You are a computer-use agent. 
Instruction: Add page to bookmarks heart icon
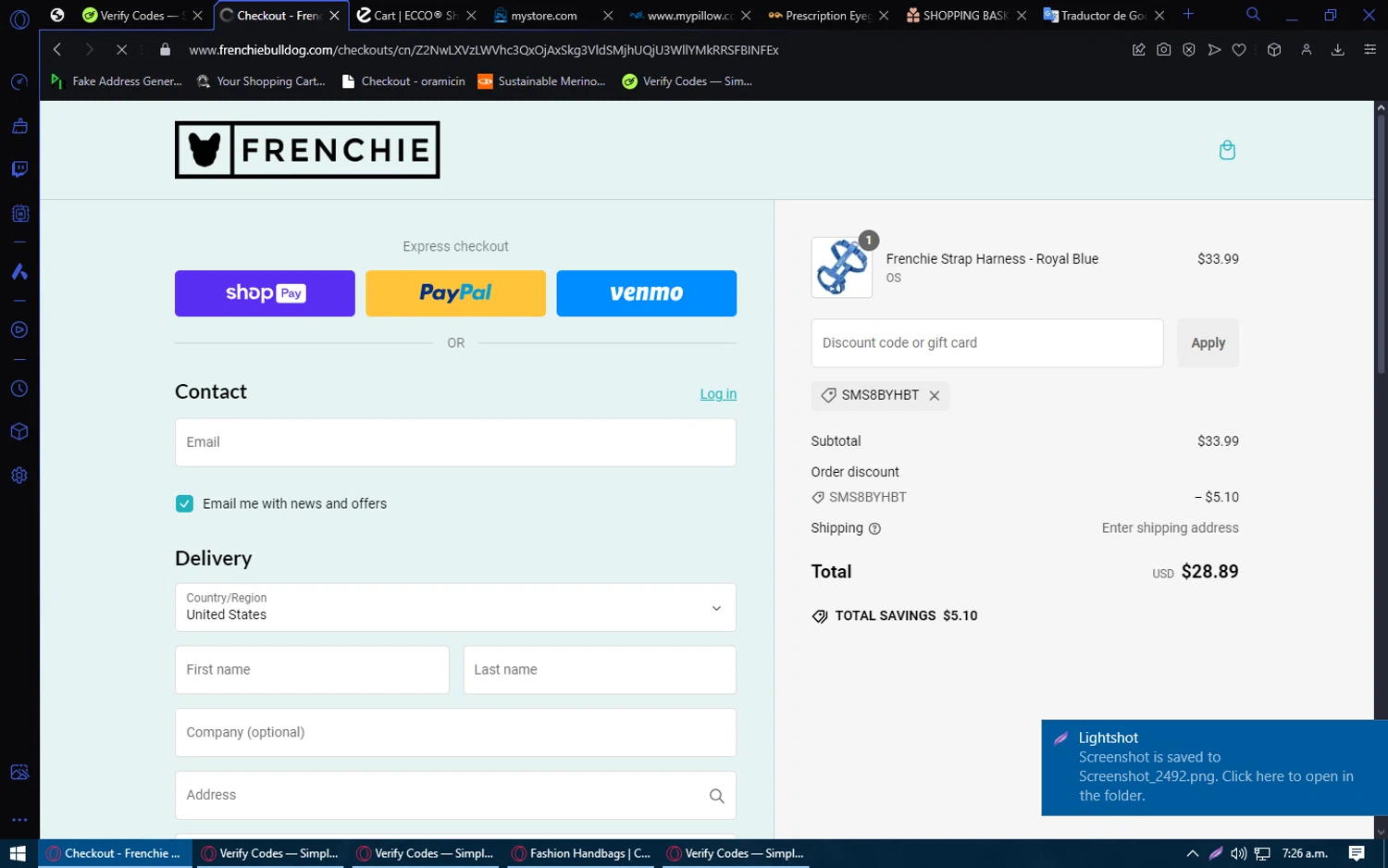[x=1239, y=50]
